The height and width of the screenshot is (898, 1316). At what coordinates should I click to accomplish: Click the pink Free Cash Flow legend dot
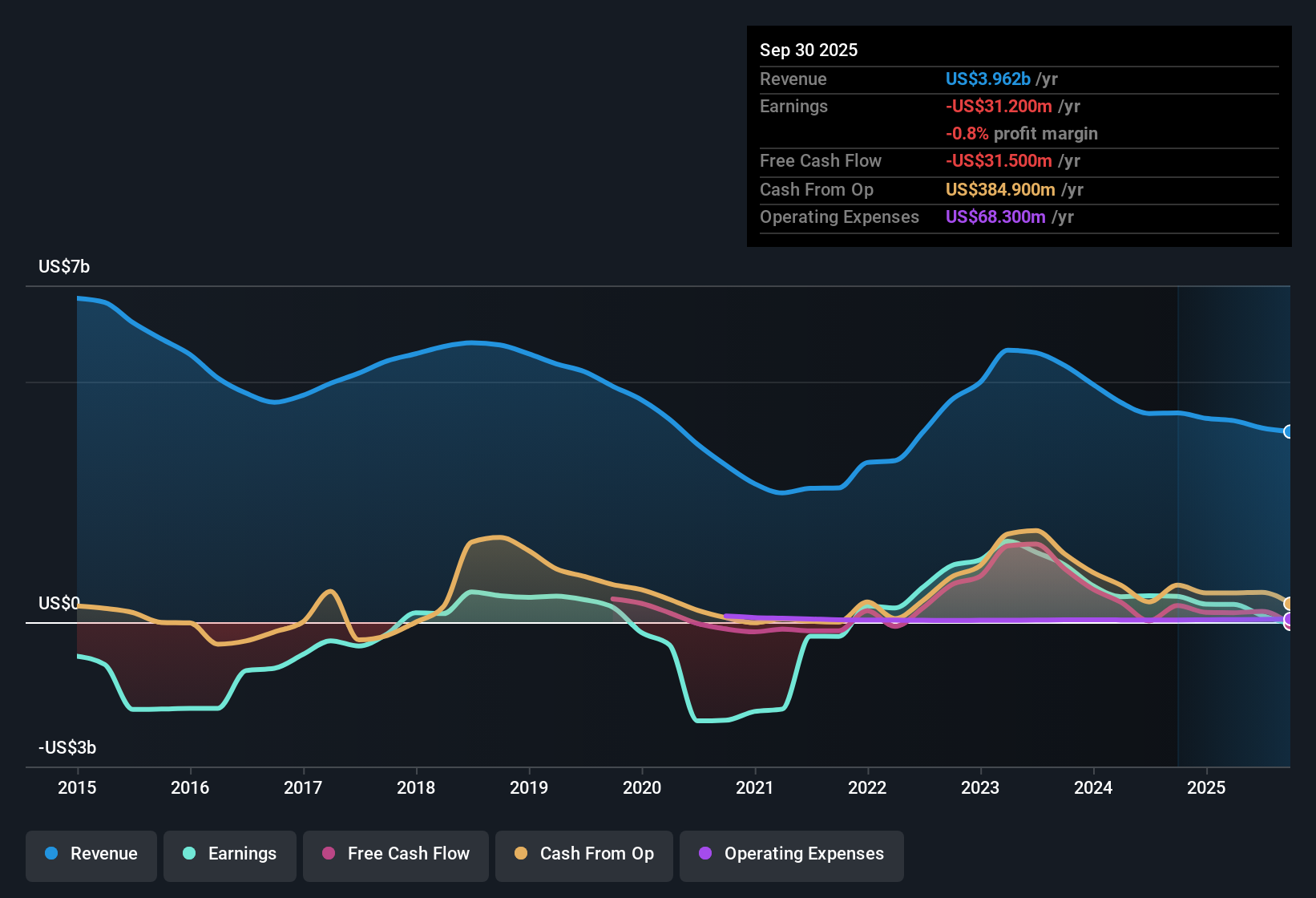329,853
